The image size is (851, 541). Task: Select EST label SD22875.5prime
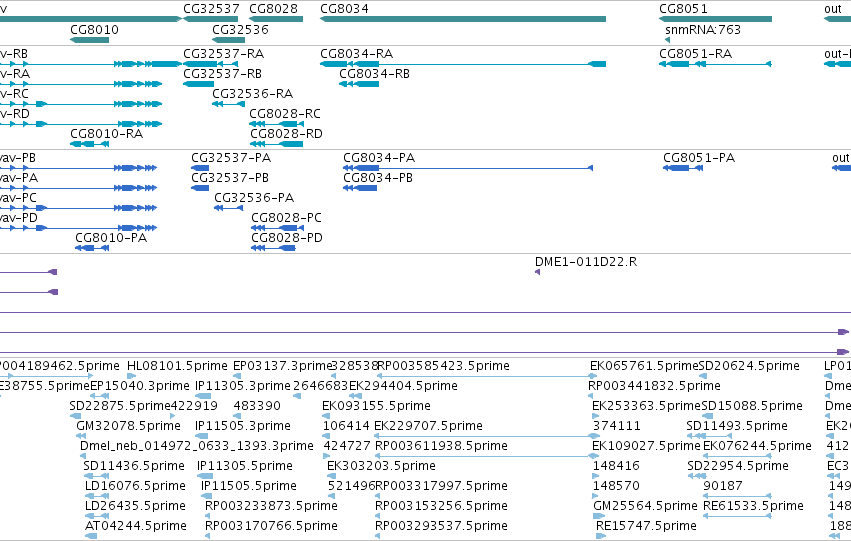[x=120, y=406]
